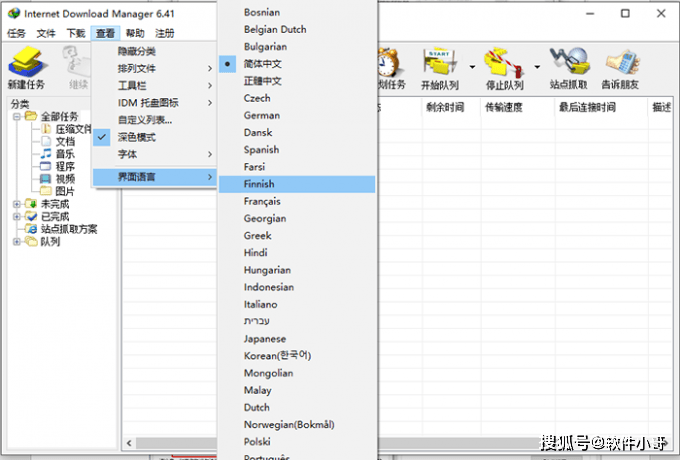The image size is (680, 460).
Task: Choose Belgian Dutch interface language
Action: 297,29
